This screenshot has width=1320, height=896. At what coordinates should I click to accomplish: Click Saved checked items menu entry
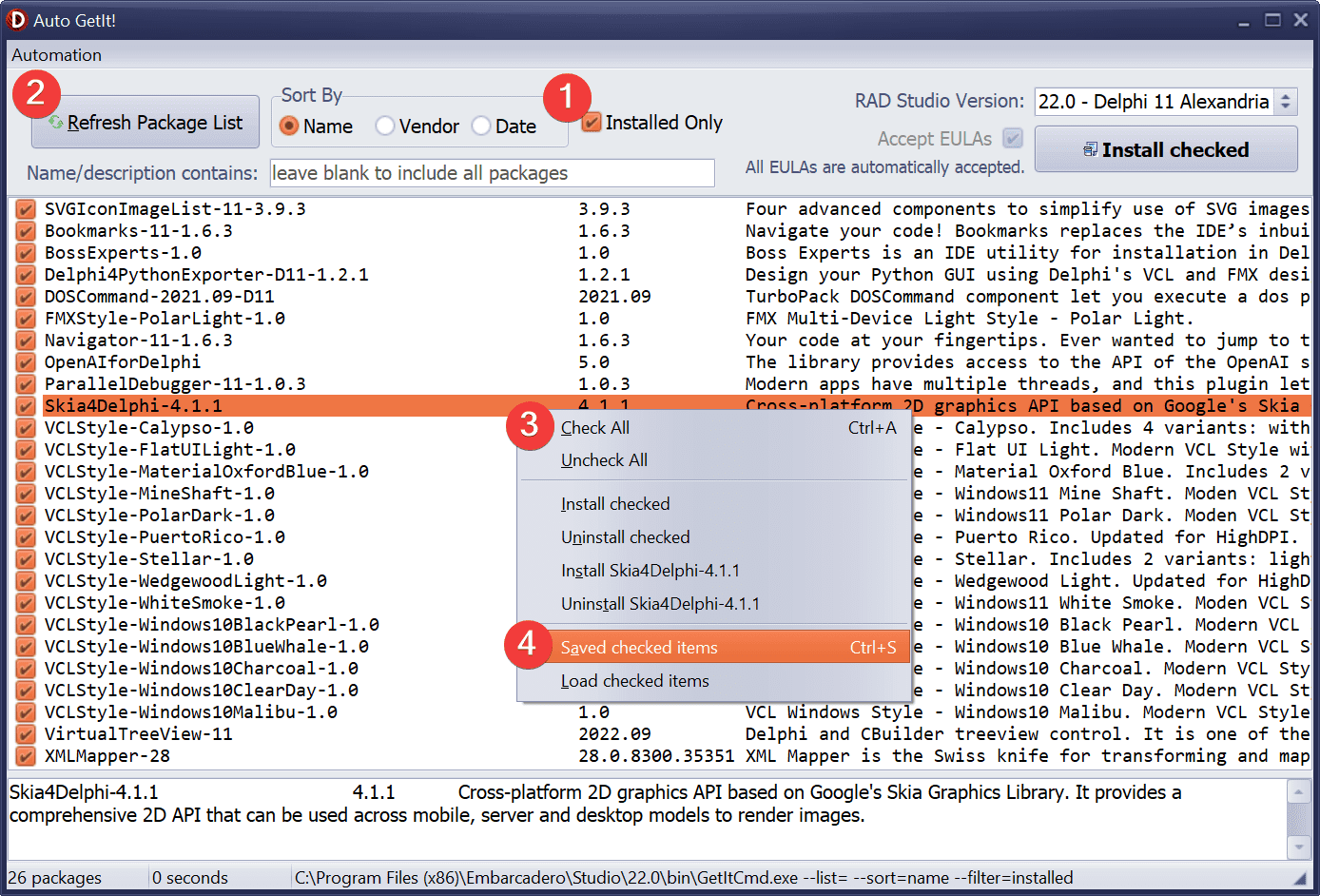point(714,648)
